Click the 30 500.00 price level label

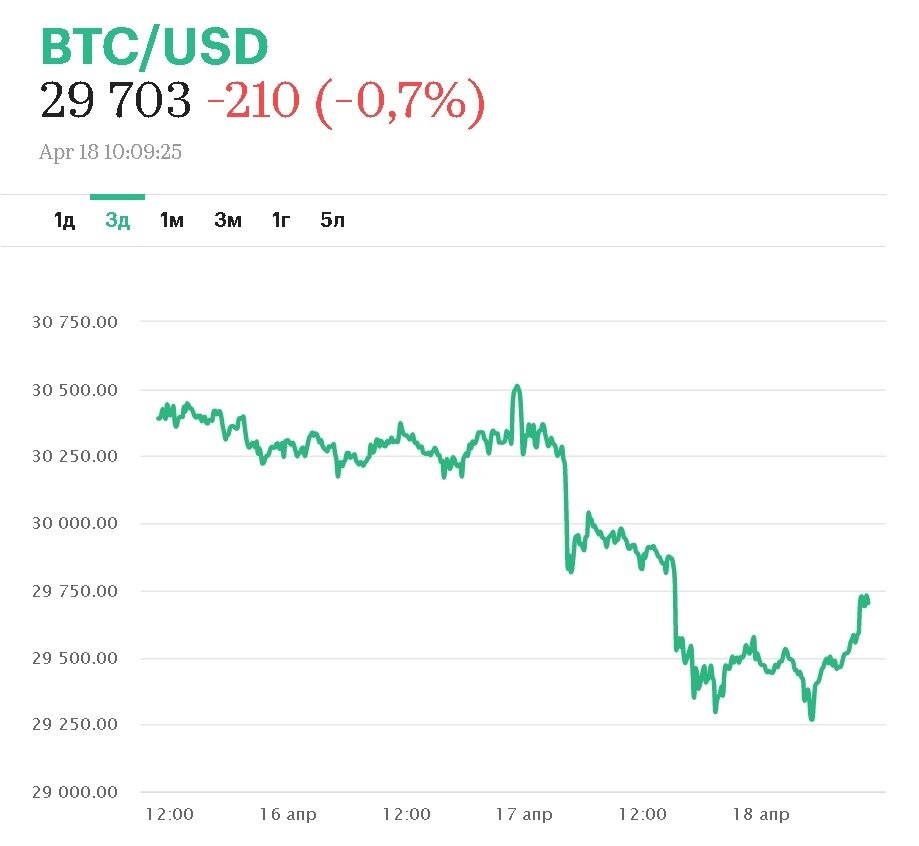(x=75, y=390)
